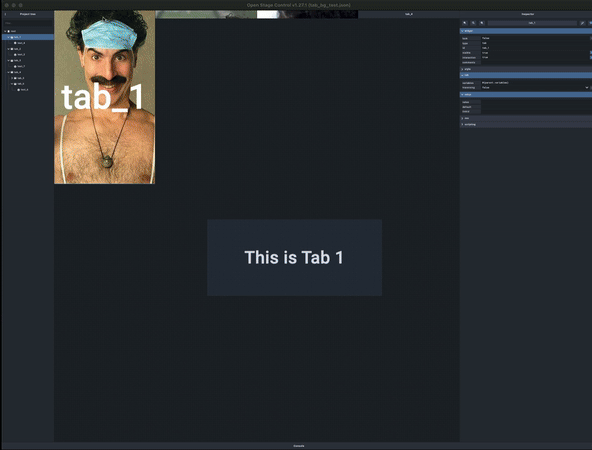
Task: Collapse tab_2 node arrow in project tree
Action: click(x=8, y=49)
